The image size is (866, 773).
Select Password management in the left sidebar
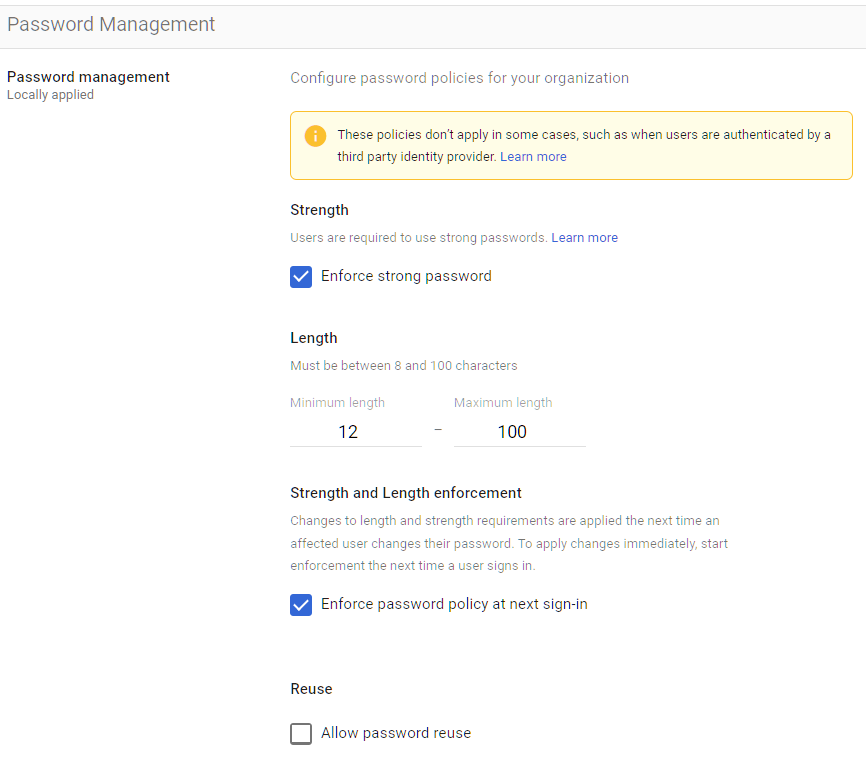click(x=88, y=76)
